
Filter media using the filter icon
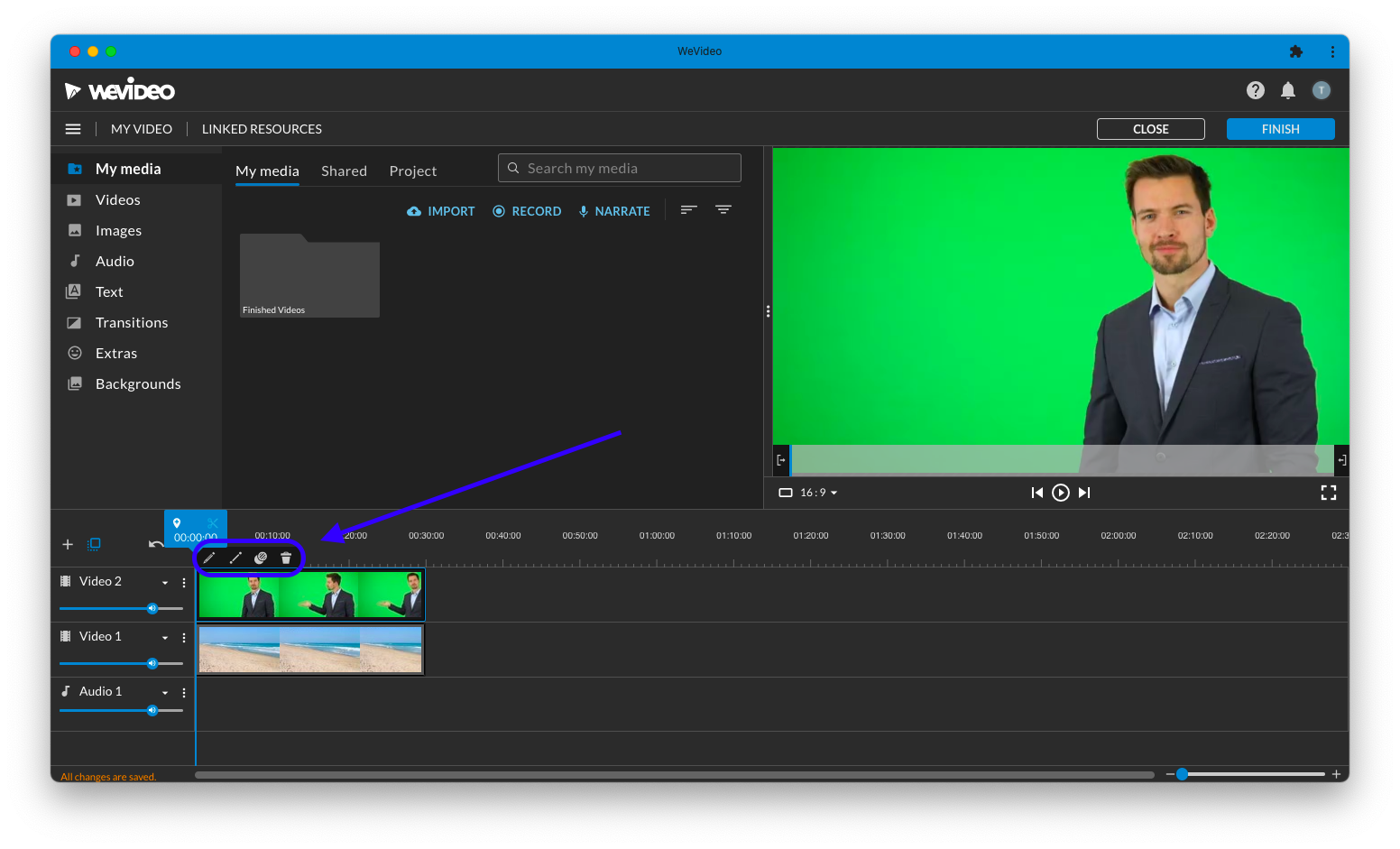[x=723, y=210]
